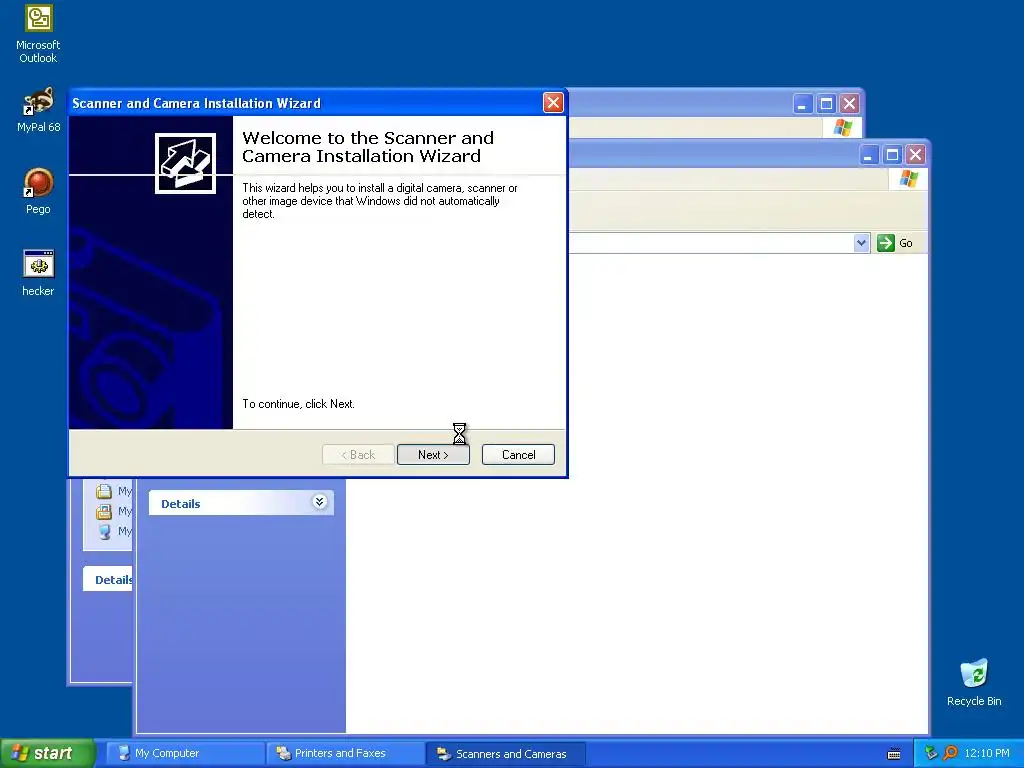
Task: Close the Scanners and Cameras window
Action: pos(916,155)
